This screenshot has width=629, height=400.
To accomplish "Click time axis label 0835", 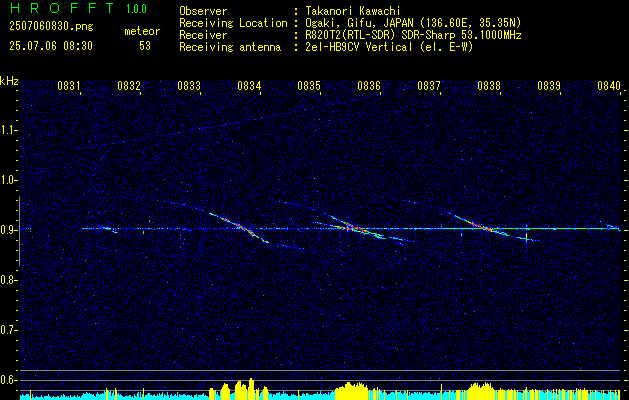I will 309,86.
